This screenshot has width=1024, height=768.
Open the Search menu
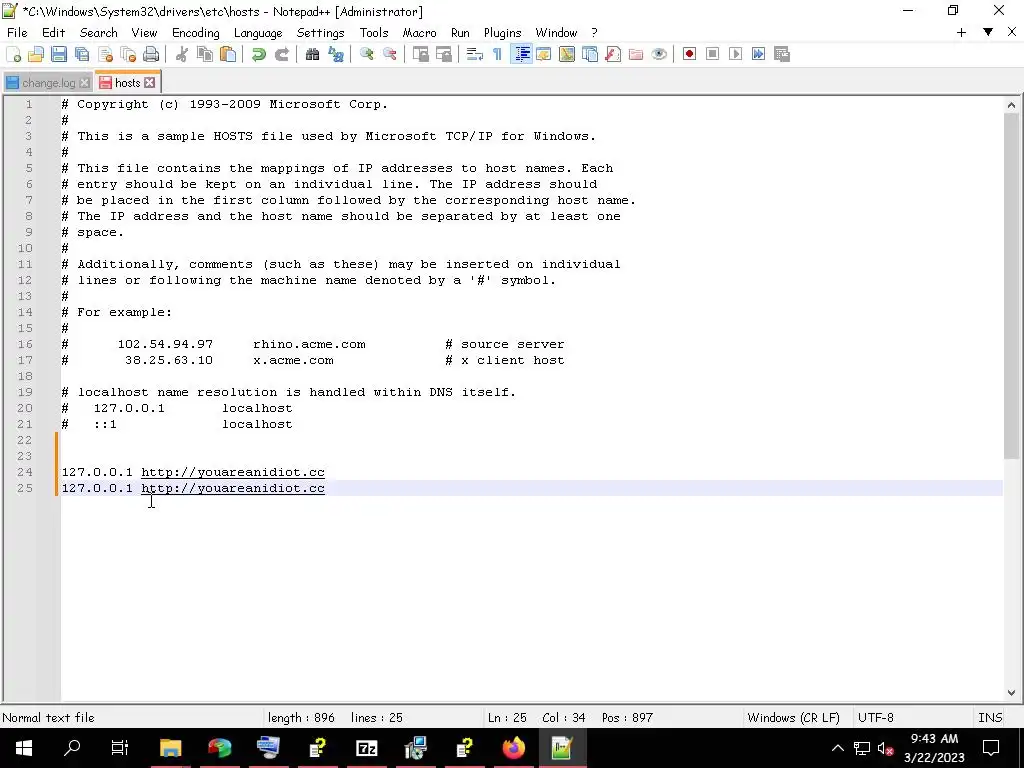pyautogui.click(x=99, y=33)
